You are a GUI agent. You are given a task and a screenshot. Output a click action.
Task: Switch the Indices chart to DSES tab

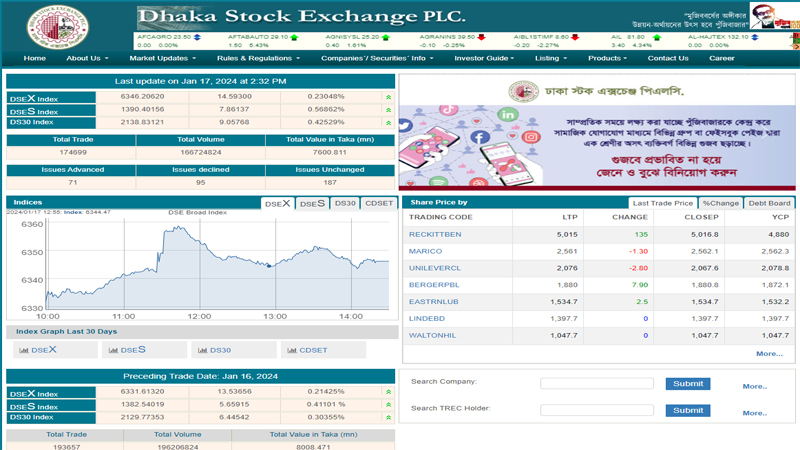(x=312, y=203)
